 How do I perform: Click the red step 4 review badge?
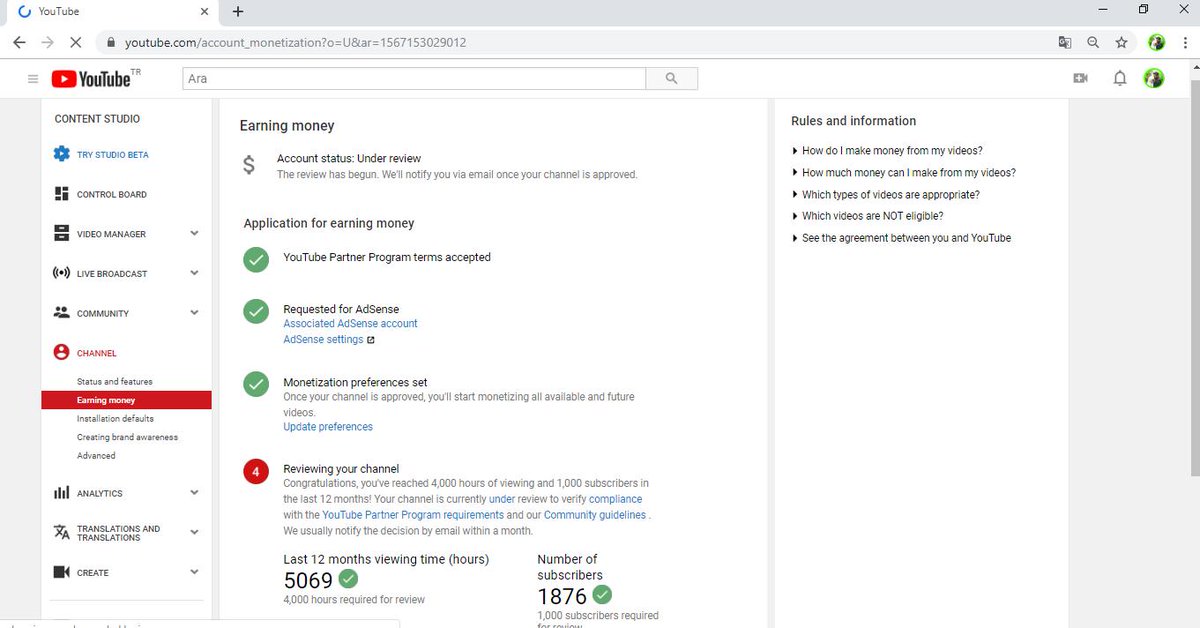click(256, 471)
